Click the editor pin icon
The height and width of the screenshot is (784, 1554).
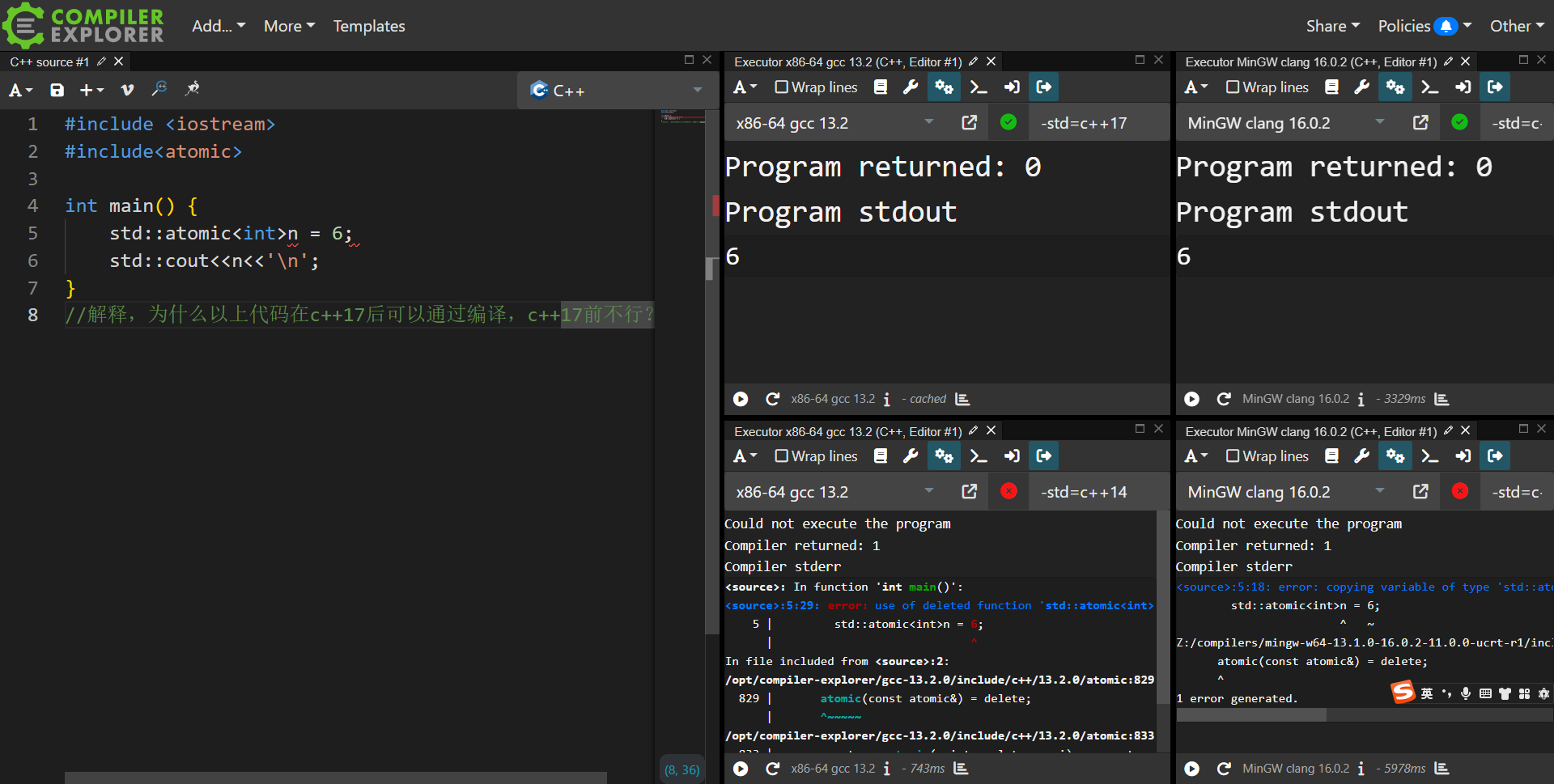pyautogui.click(x=193, y=89)
